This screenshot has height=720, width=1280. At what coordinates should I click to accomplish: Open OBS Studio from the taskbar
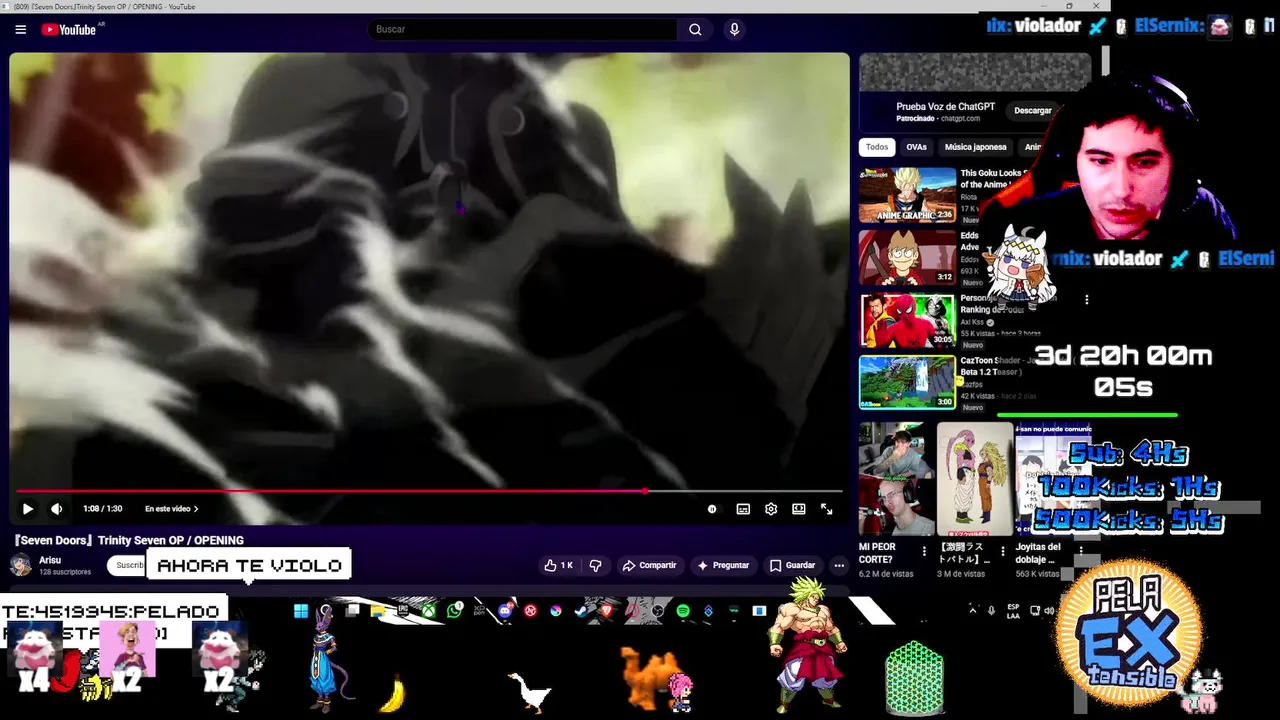point(657,611)
